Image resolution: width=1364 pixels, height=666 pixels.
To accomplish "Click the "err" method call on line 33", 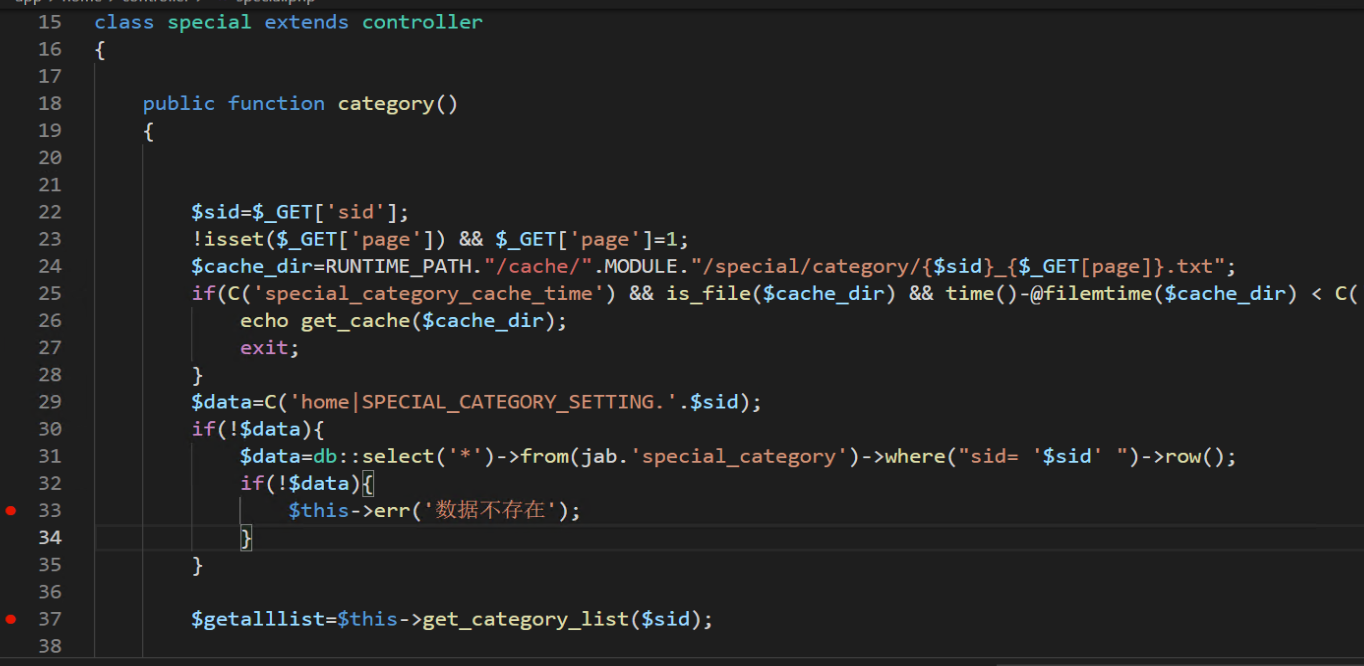I will pos(392,510).
